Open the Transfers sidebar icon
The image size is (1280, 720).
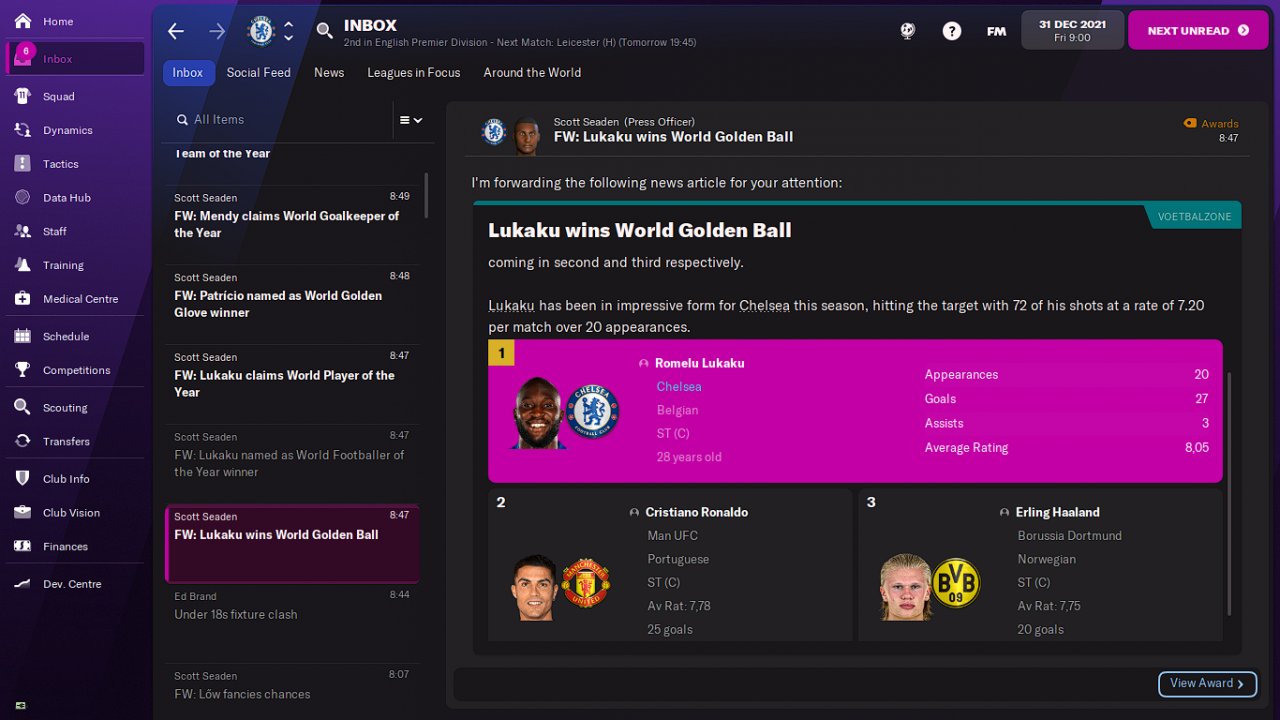22,441
